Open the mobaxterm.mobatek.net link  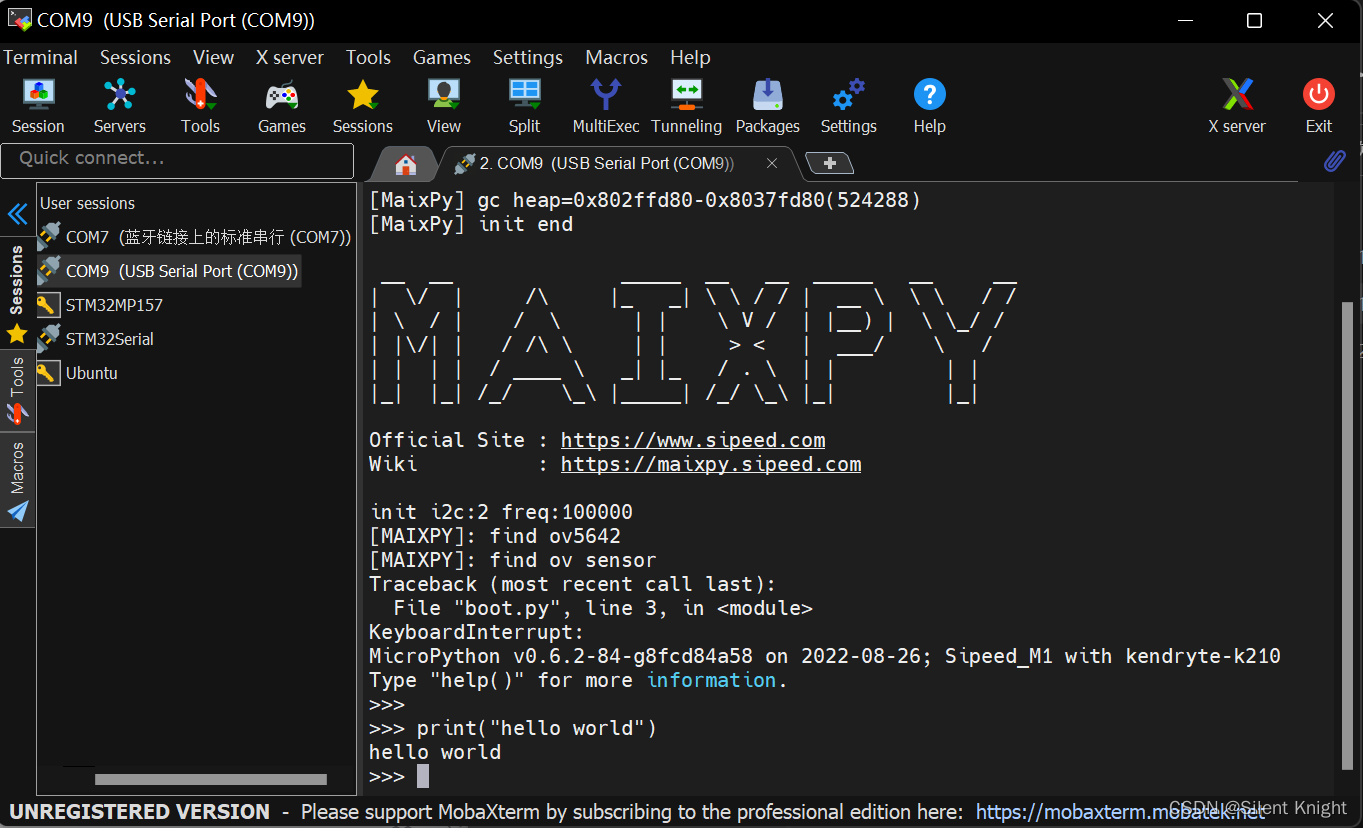click(x=1120, y=812)
